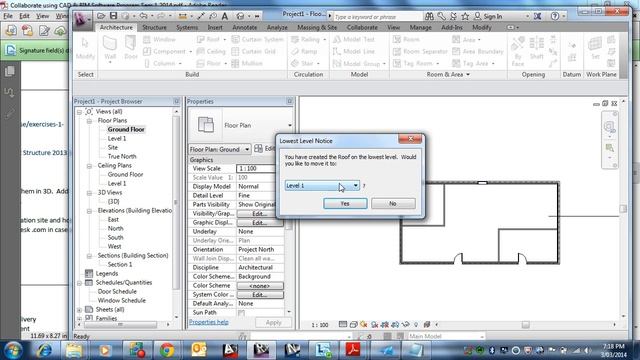Open Google Chrome from the taskbar
Image resolution: width=640 pixels, height=360 pixels.
coord(167,350)
